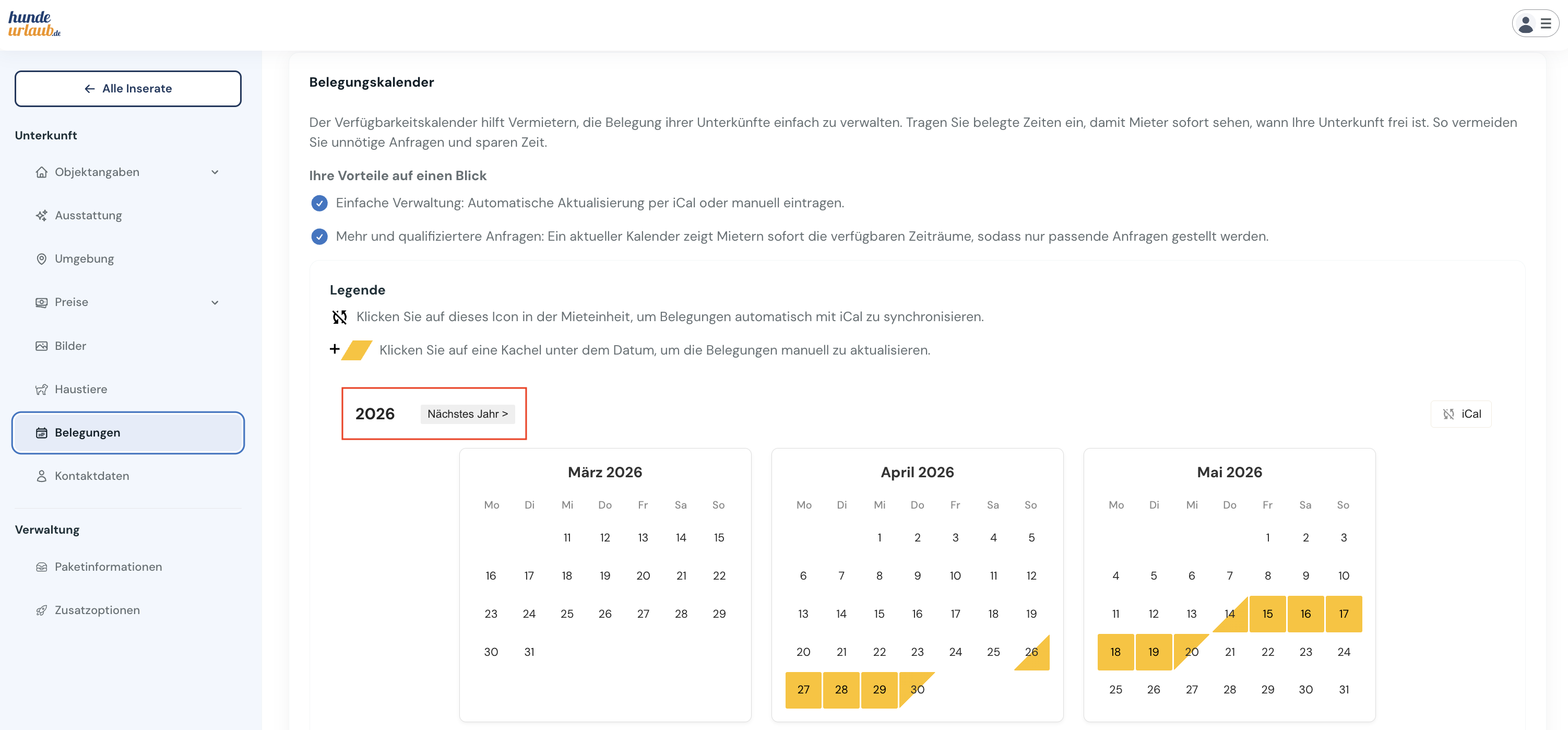The height and width of the screenshot is (730, 1568).
Task: Click the Zusatzoptionen rocket icon
Action: (41, 610)
